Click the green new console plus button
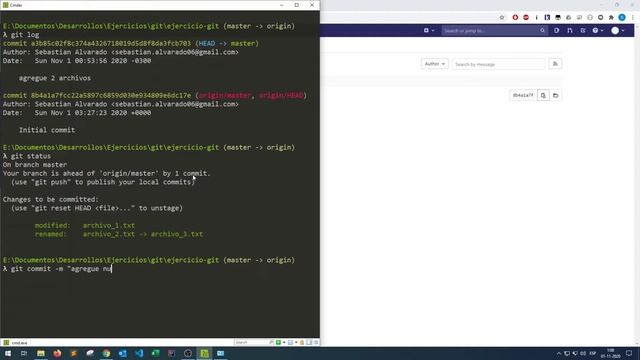 [x=278, y=342]
